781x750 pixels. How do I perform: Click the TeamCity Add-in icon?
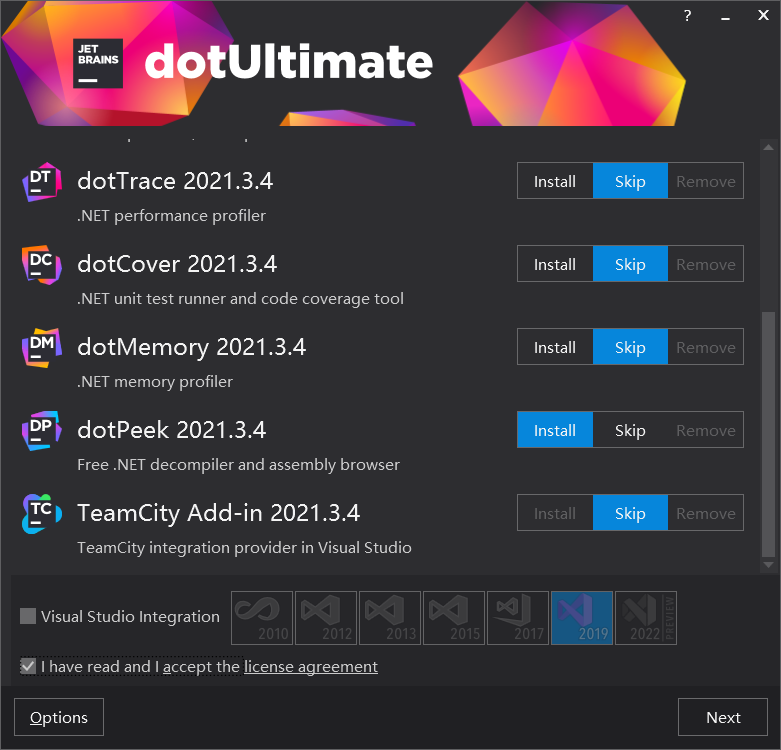pyautogui.click(x=42, y=514)
